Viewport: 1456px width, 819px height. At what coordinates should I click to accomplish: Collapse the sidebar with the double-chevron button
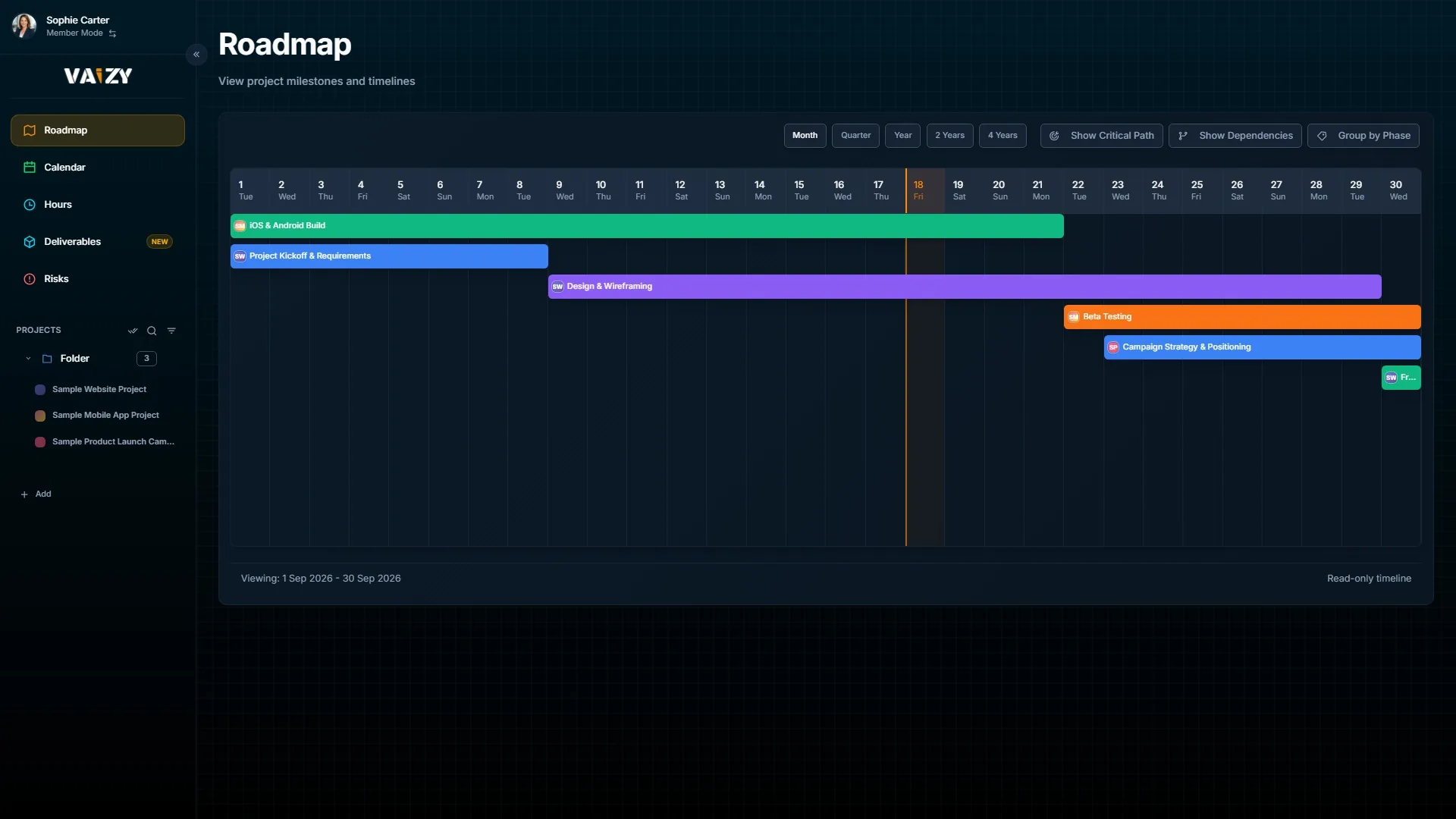click(196, 55)
